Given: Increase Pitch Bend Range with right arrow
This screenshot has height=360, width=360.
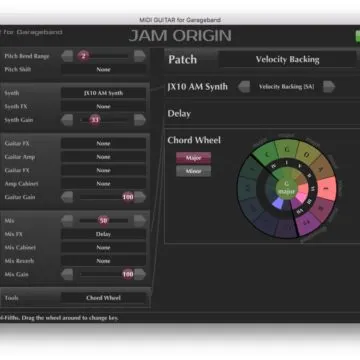Looking at the screenshot, I should point(140,56).
